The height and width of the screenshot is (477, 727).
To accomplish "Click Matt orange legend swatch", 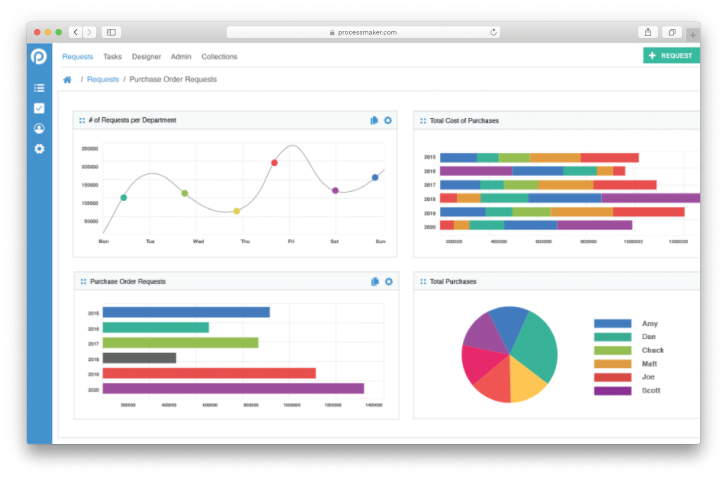I will 612,364.
